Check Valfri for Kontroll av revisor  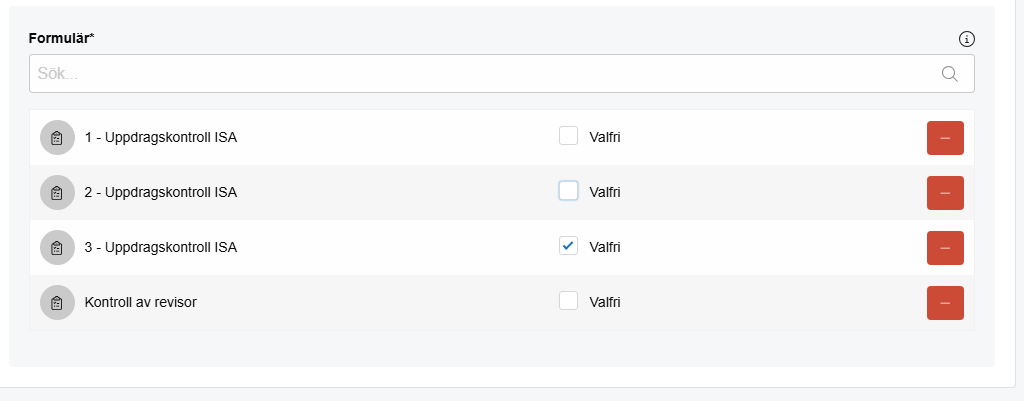point(568,300)
